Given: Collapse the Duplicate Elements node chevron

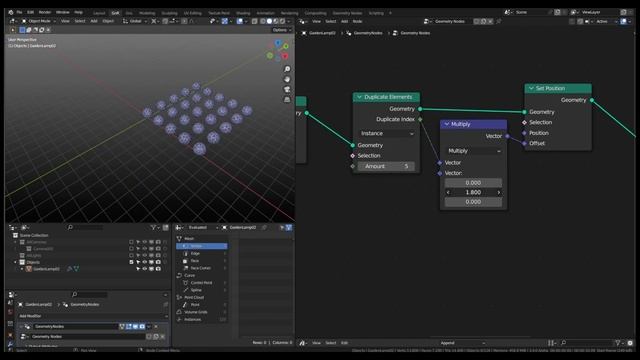Looking at the screenshot, I should [x=360, y=97].
